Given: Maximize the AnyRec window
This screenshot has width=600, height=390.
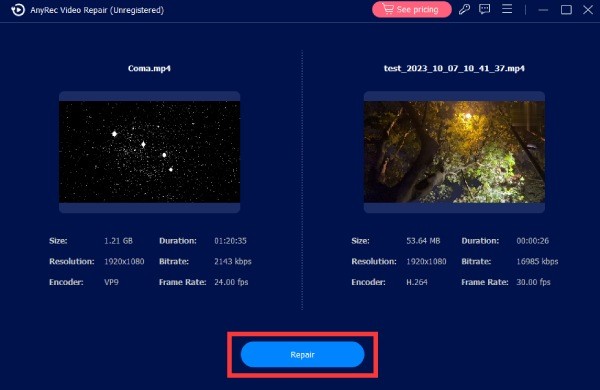Looking at the screenshot, I should [566, 10].
